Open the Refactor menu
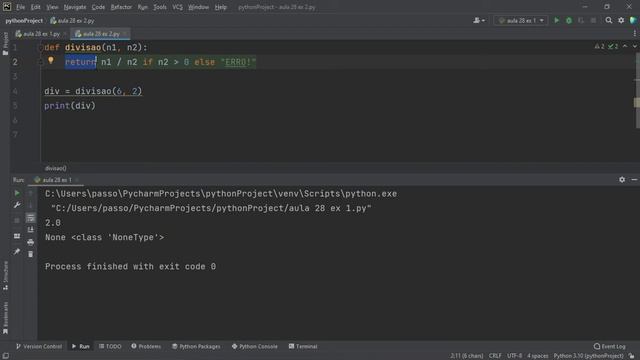Screen dimensions: 640x360 pyautogui.click(x=121, y=7)
